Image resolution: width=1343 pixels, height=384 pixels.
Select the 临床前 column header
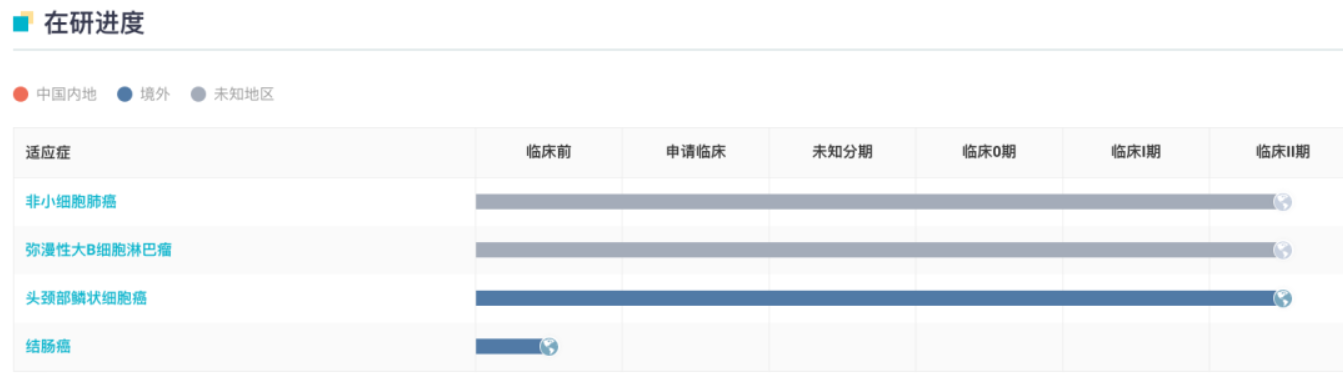click(x=549, y=153)
